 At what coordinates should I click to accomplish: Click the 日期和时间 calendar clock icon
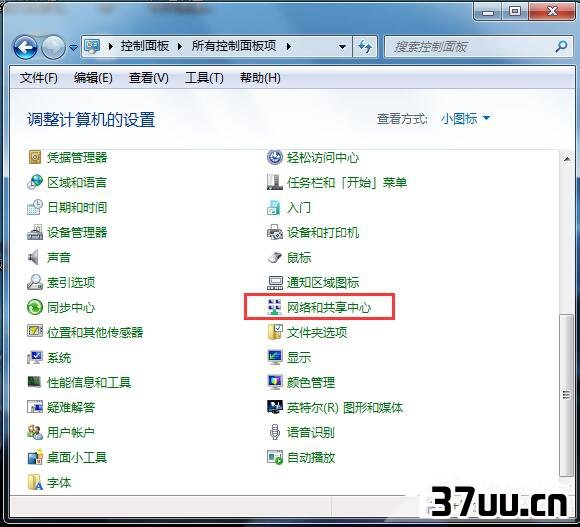coord(35,207)
